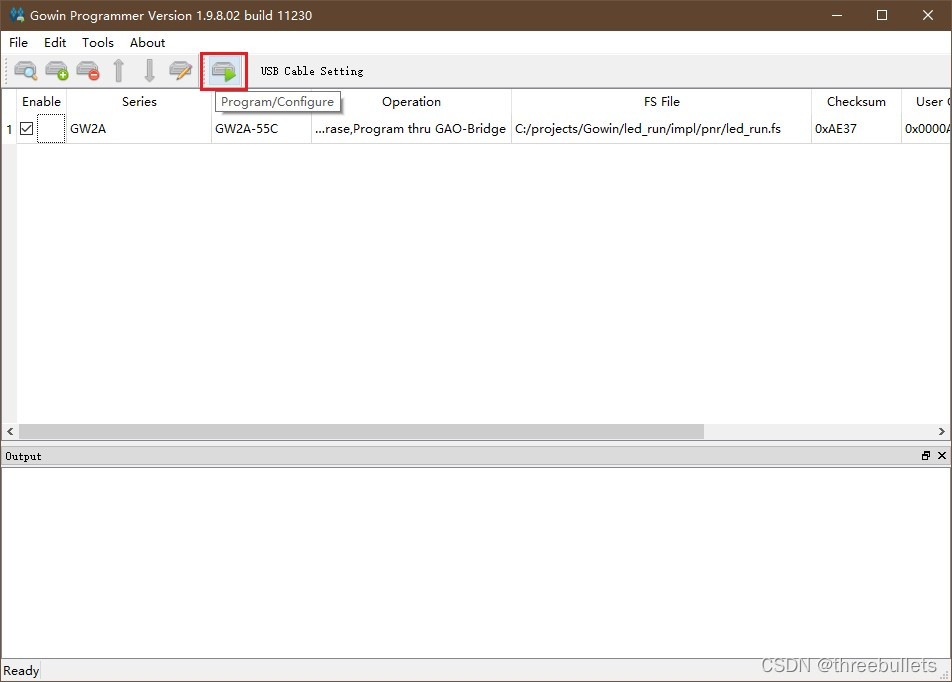Click the horizontal scrollbar thumb
Image resolution: width=952 pixels, height=682 pixels.
(x=361, y=431)
